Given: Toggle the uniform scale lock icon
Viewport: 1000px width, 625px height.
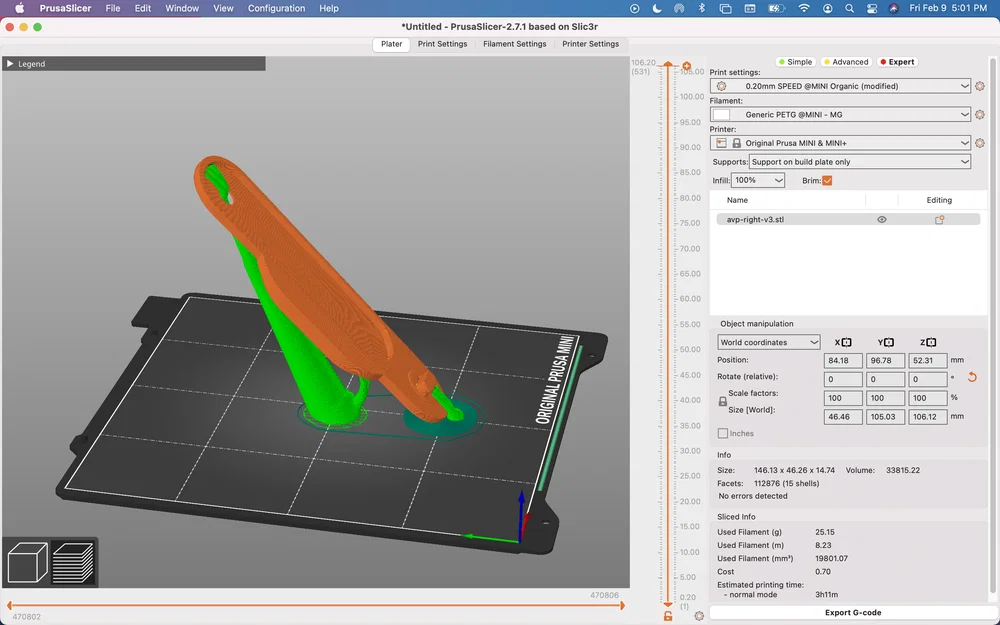Looking at the screenshot, I should (723, 402).
